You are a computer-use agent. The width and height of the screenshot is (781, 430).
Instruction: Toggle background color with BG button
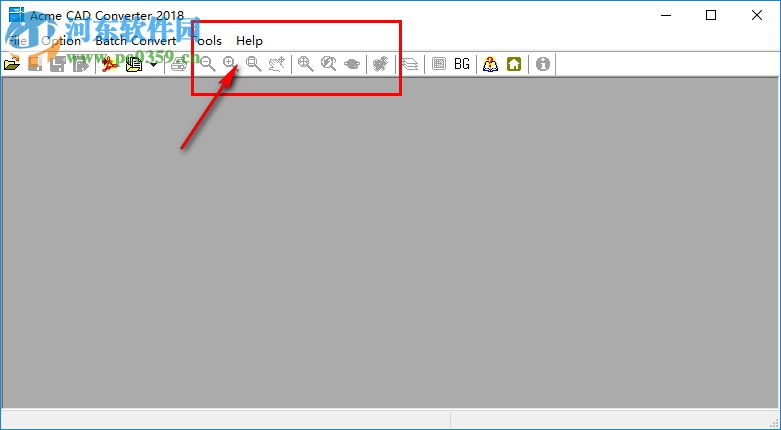[x=462, y=64]
